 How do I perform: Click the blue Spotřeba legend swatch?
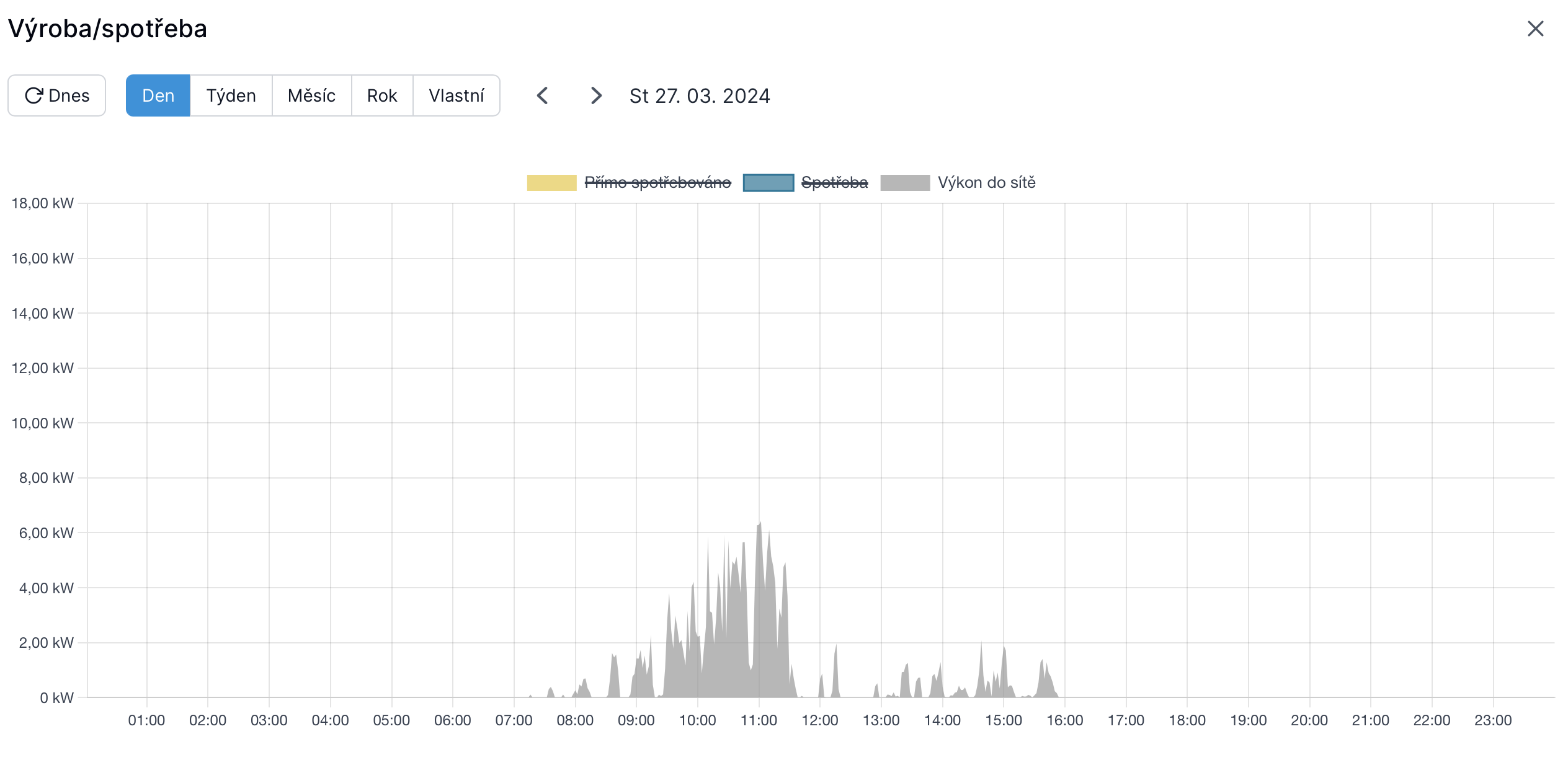pyautogui.click(x=768, y=183)
